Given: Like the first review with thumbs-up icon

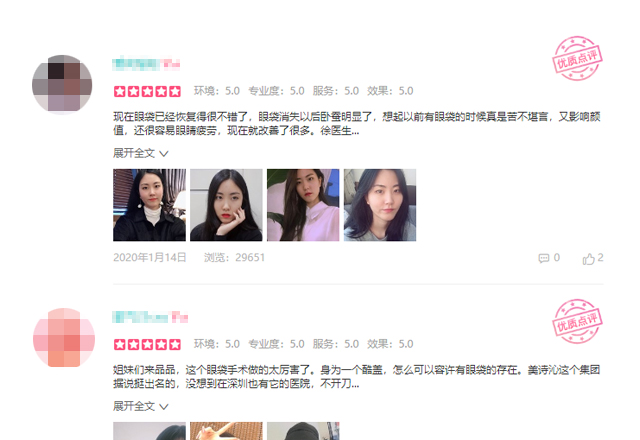Looking at the screenshot, I should click(x=588, y=258).
